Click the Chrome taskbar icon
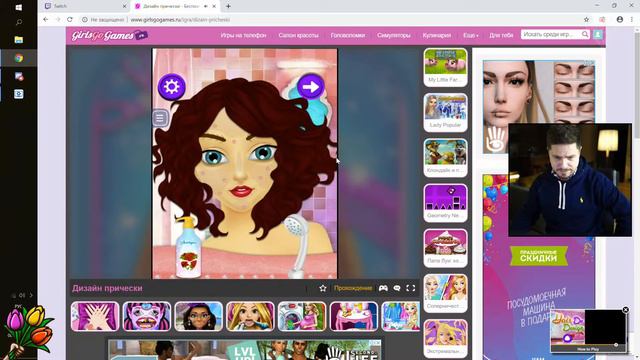 point(19,58)
